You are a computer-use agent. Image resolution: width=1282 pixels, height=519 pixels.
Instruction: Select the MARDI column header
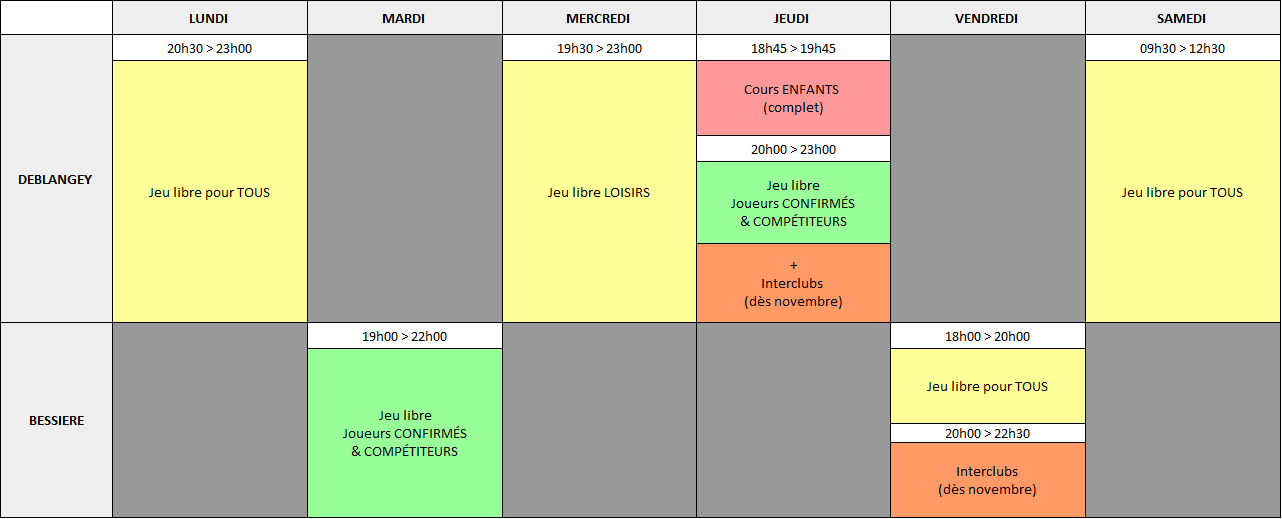tap(404, 18)
